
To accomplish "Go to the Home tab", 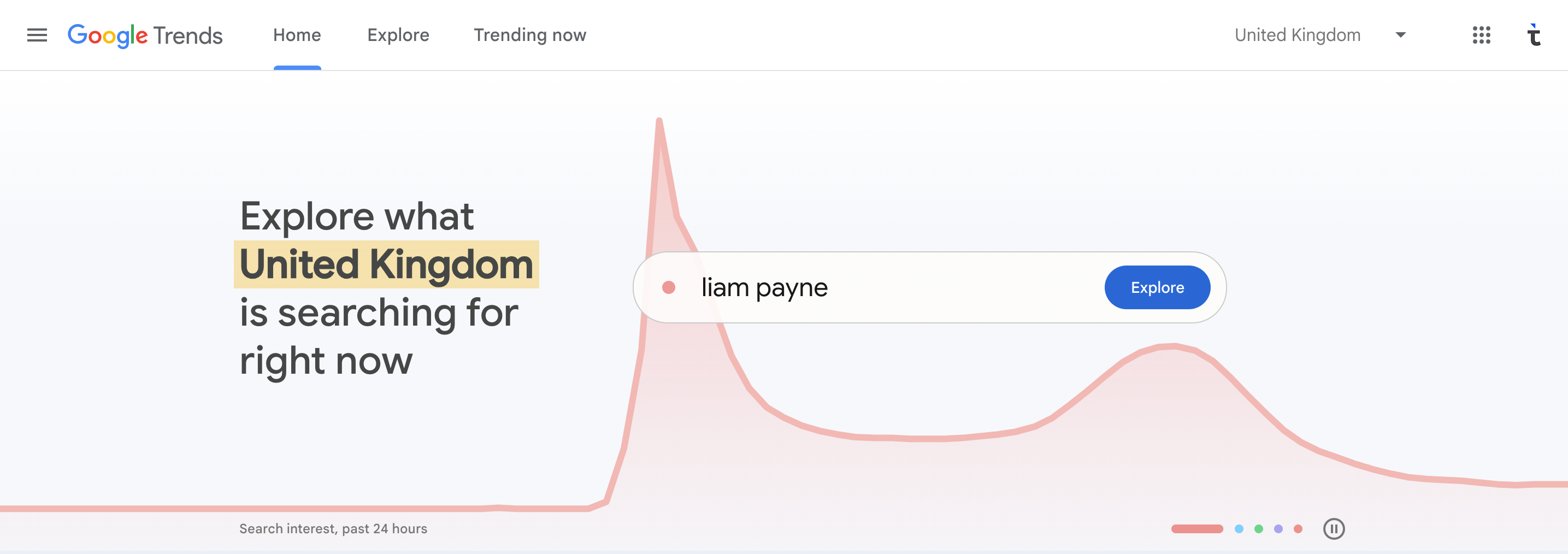I will (x=297, y=36).
